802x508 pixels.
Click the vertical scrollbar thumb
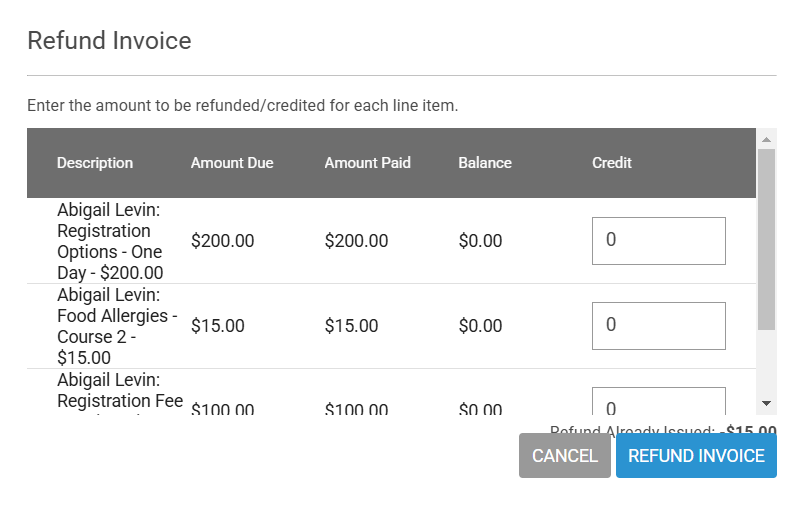(766, 240)
